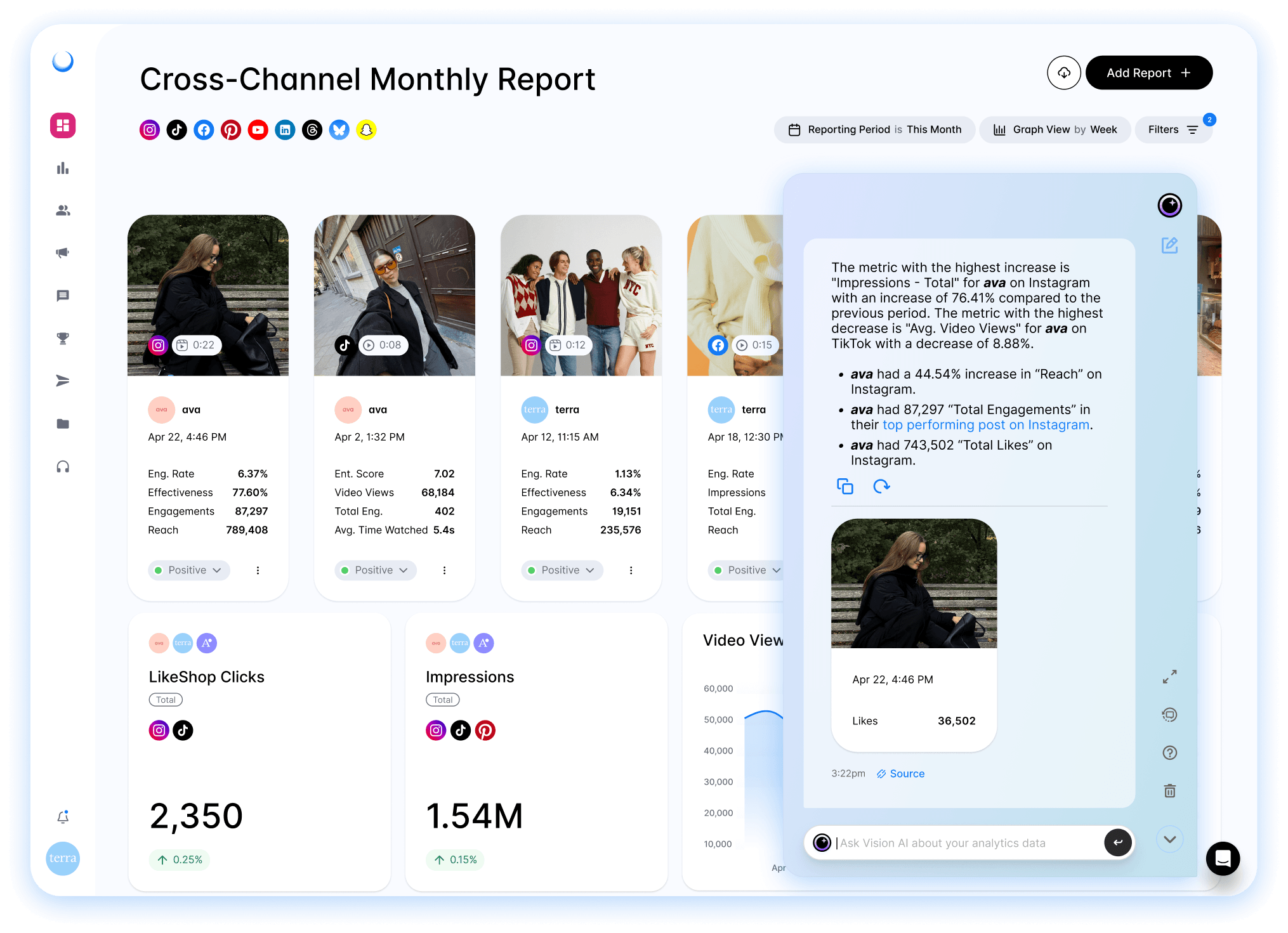This screenshot has width=1288, height=933.
Task: Open the Filters menu
Action: click(1173, 130)
